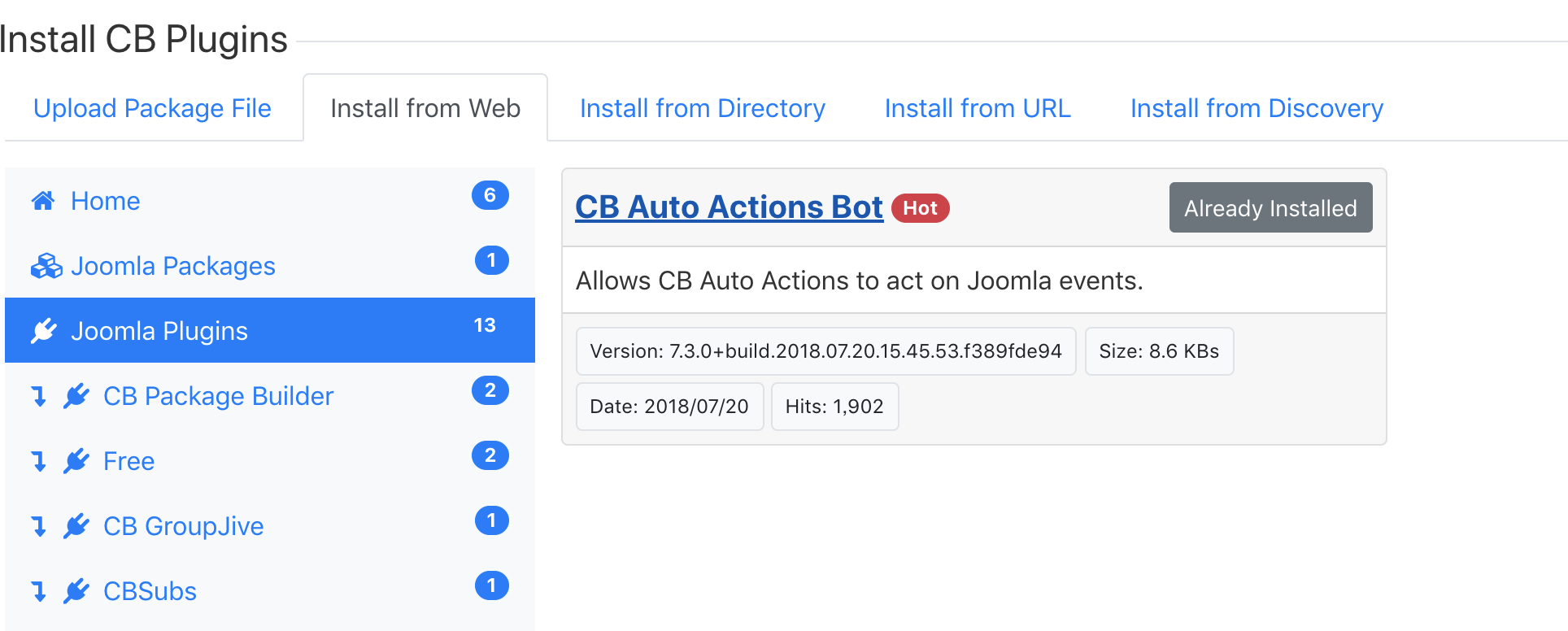Screen dimensions: 1568x631
Task: Click the Hits: 1,902 label
Action: pyautogui.click(x=834, y=407)
